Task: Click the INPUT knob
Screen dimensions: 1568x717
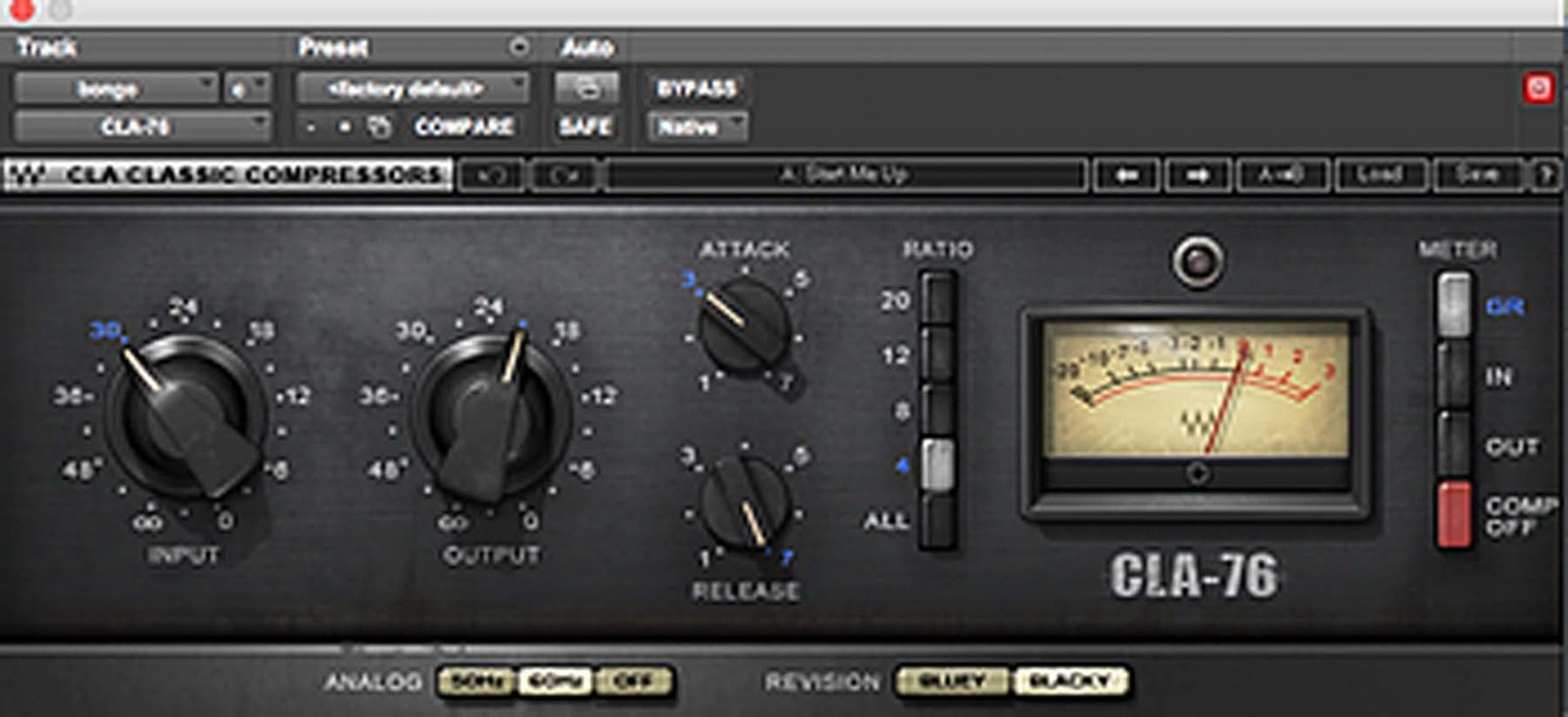Action: point(185,413)
